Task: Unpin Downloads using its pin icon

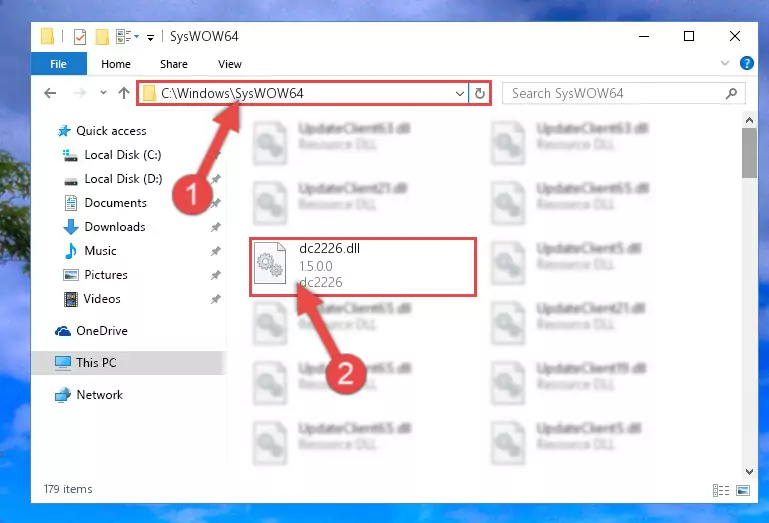Action: (215, 227)
